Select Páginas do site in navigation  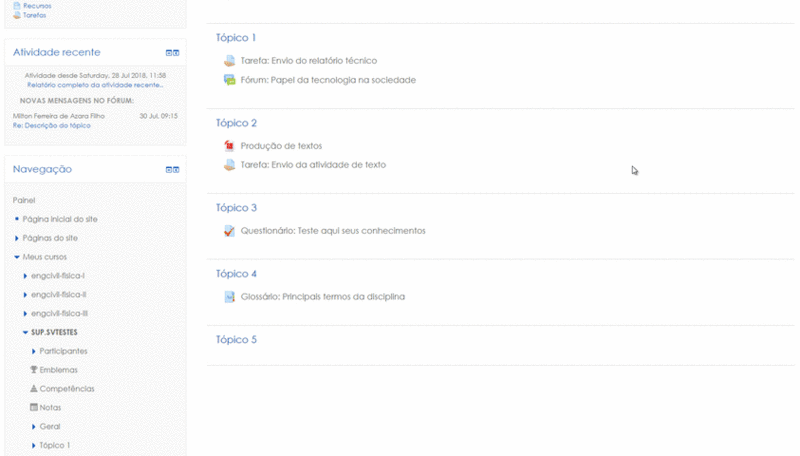click(x=50, y=238)
